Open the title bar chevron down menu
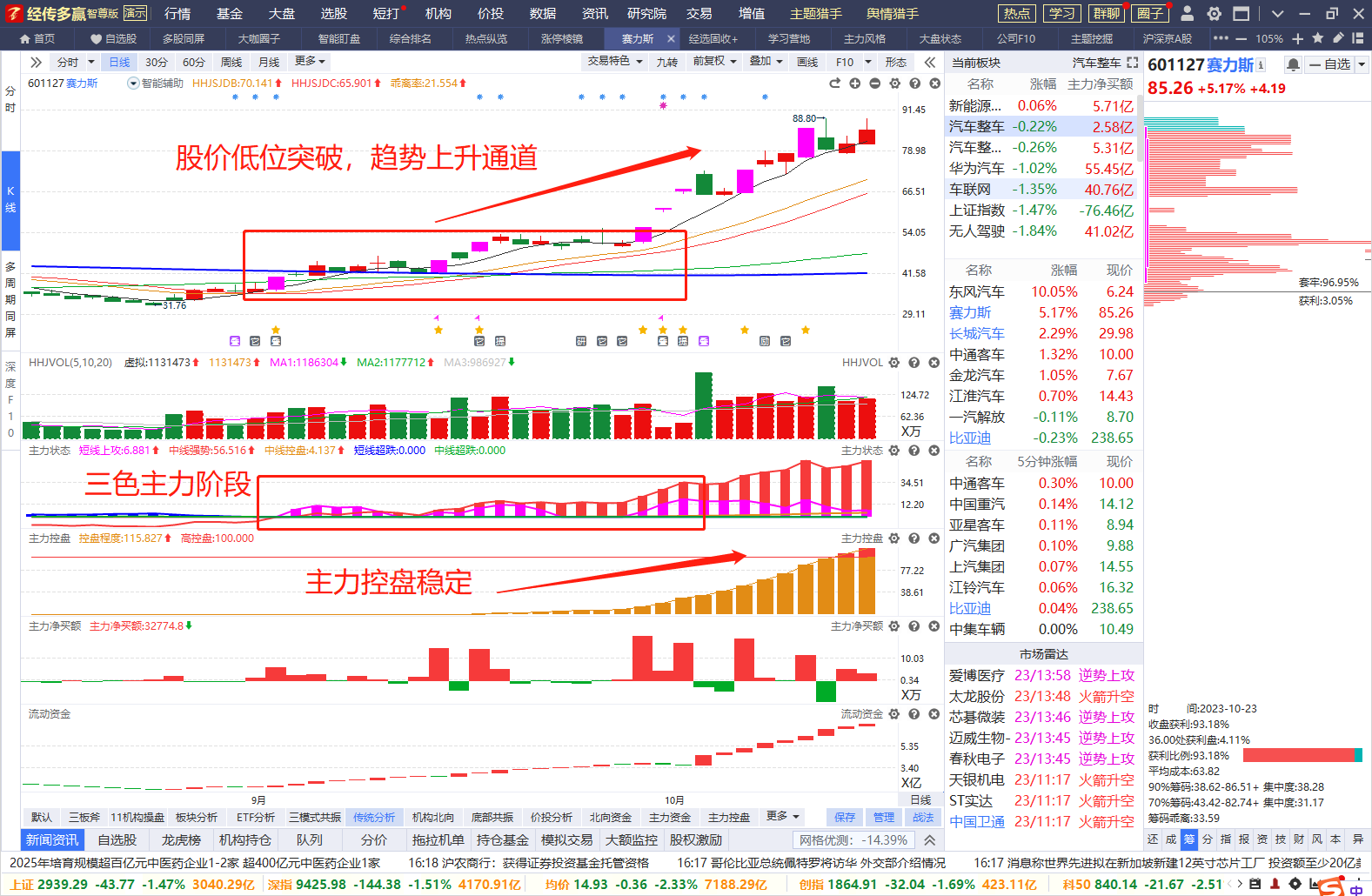The height and width of the screenshot is (896, 1372). [1277, 13]
